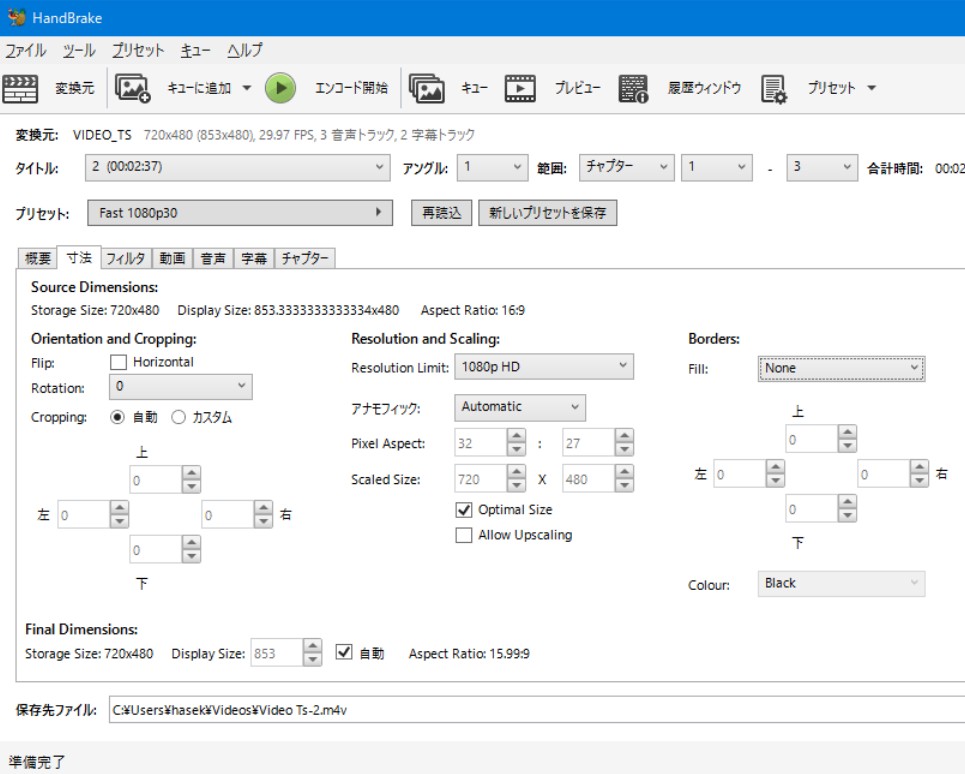
Task: Switch to 音声 tab
Action: (x=213, y=258)
